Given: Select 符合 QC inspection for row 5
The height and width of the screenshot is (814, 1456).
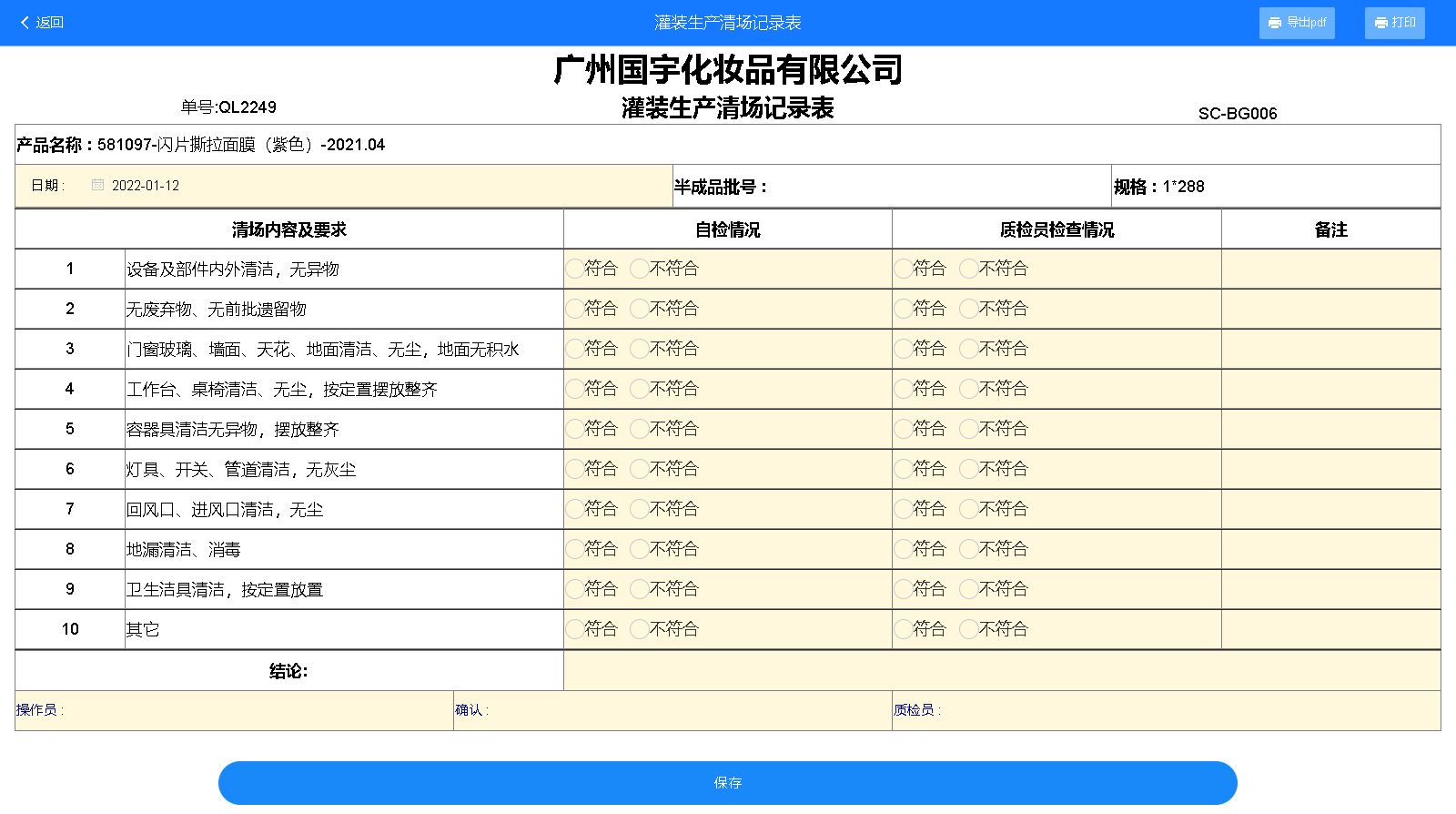Looking at the screenshot, I should (903, 429).
